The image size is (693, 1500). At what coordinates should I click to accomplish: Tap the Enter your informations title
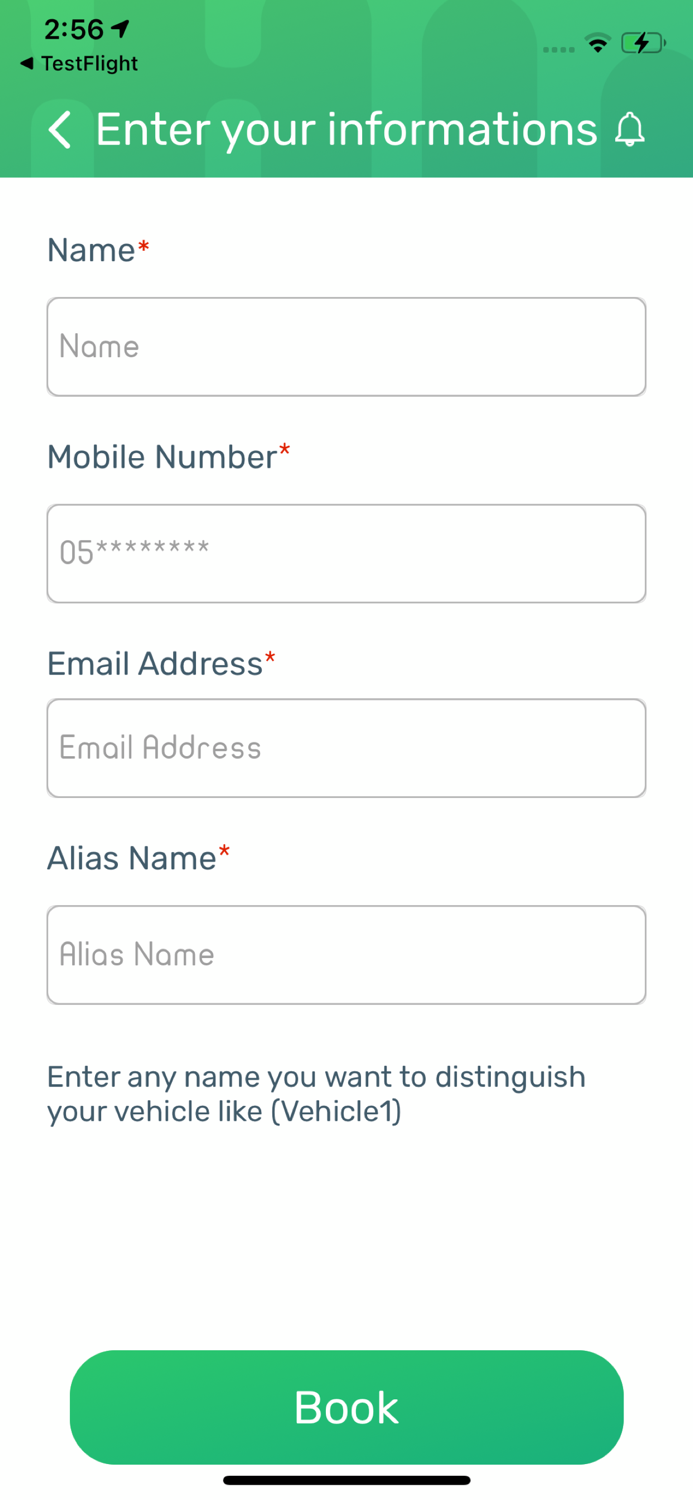pos(343,130)
